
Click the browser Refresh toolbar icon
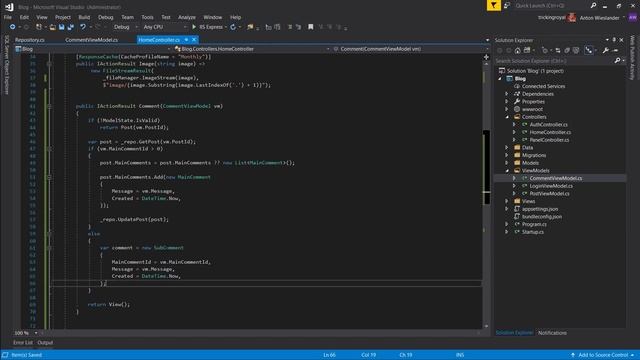(x=233, y=27)
